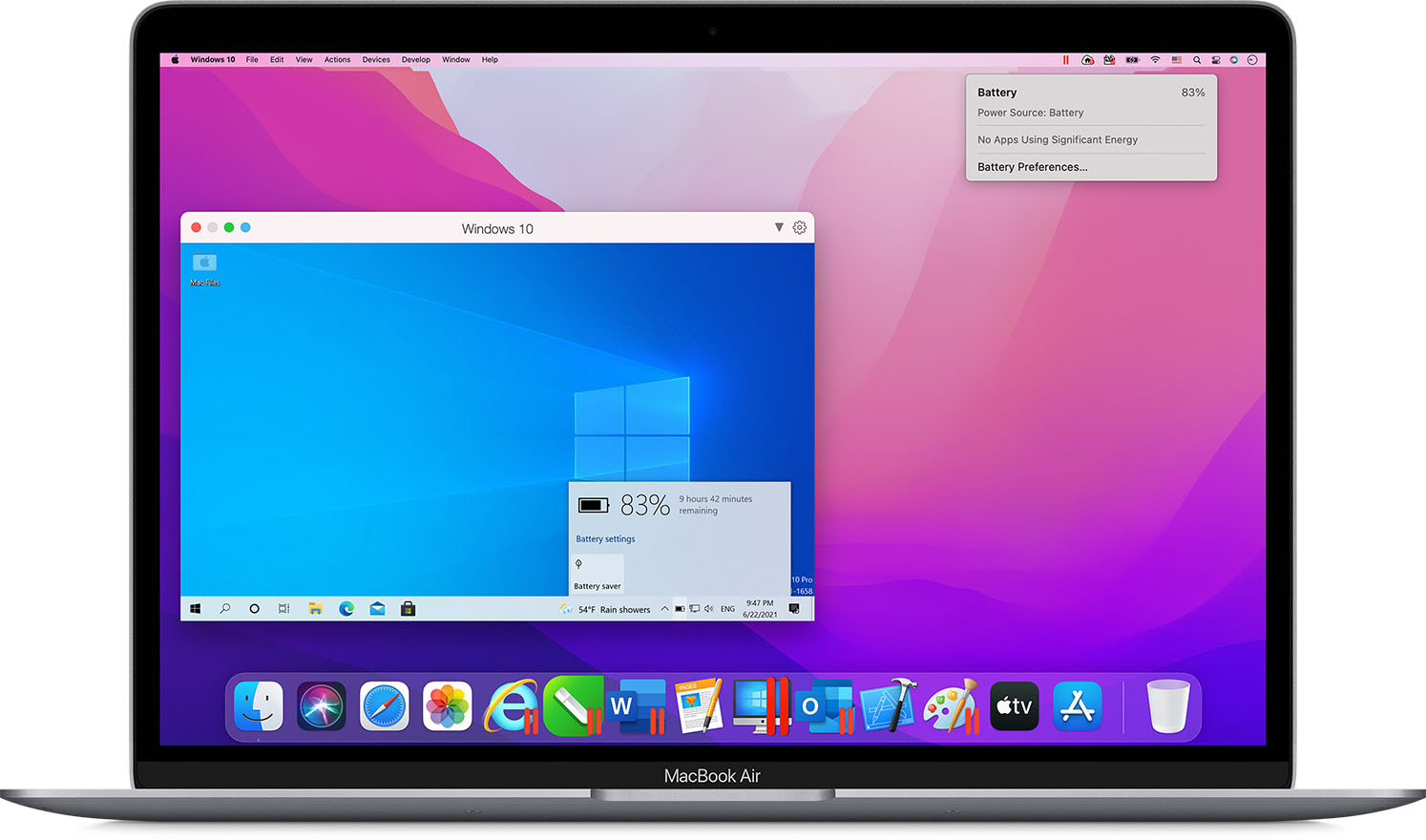Toggle Wi-Fi from the macOS menu bar
The image size is (1426, 840).
point(1156,59)
